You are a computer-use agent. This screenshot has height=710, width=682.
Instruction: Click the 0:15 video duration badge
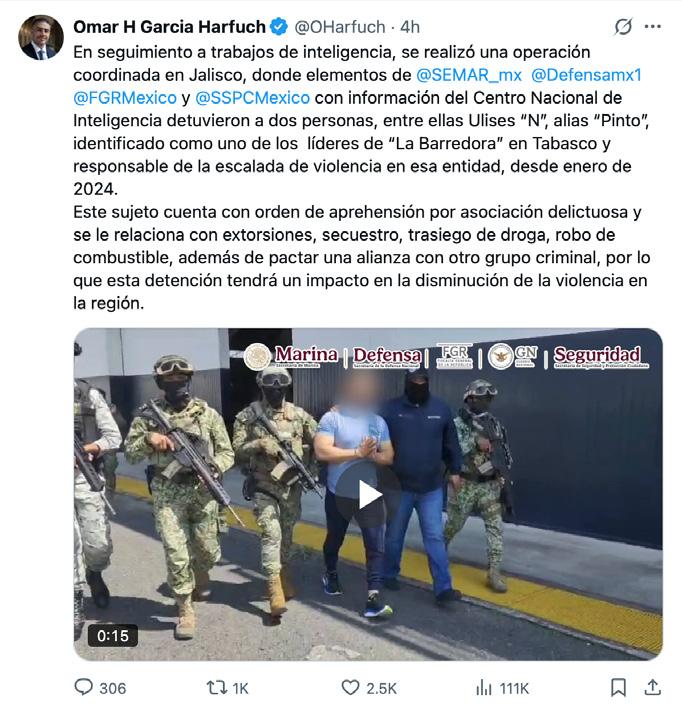113,636
